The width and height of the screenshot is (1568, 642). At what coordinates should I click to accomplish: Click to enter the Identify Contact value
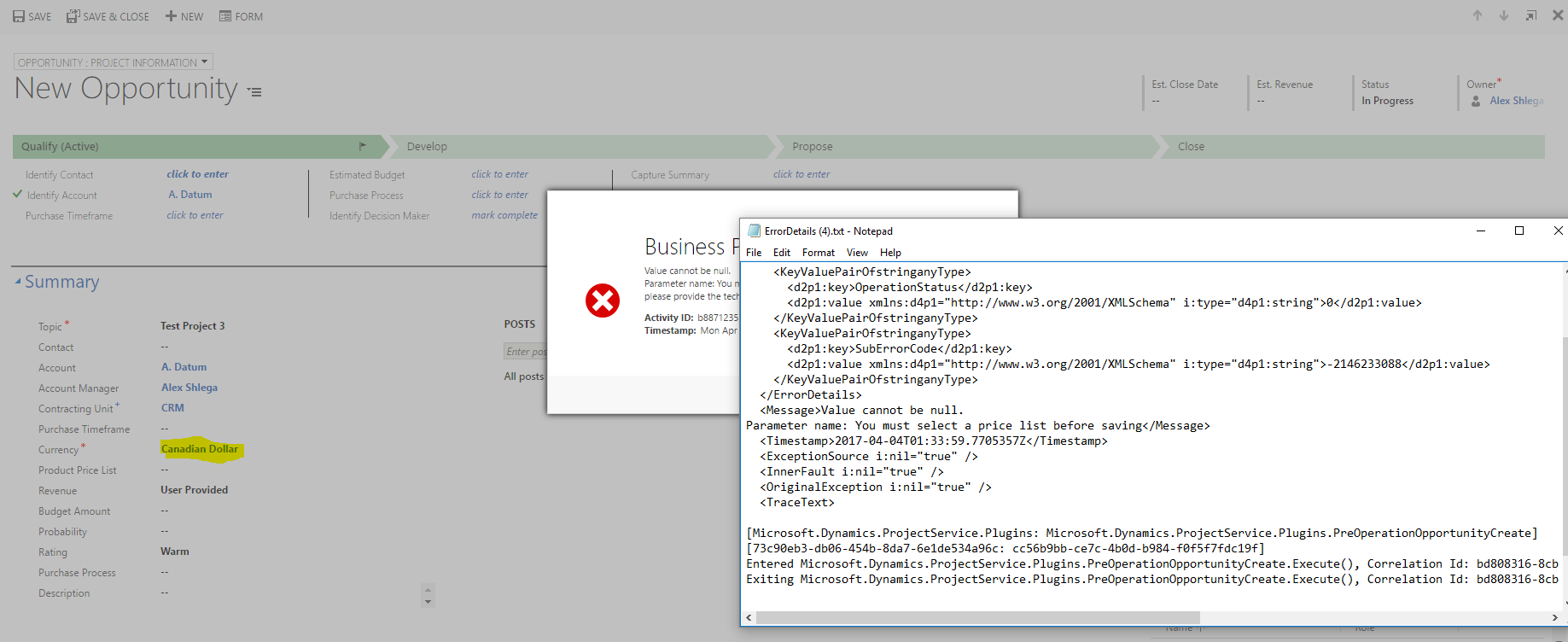(x=197, y=174)
